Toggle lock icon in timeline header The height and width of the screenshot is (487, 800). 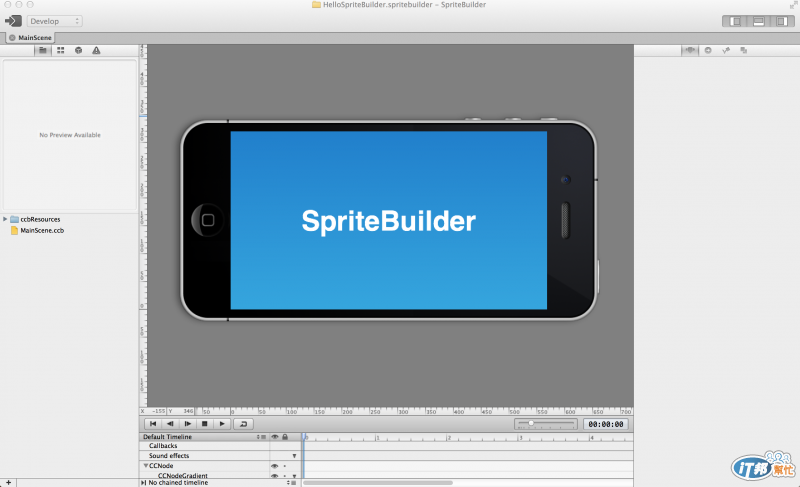[x=285, y=437]
